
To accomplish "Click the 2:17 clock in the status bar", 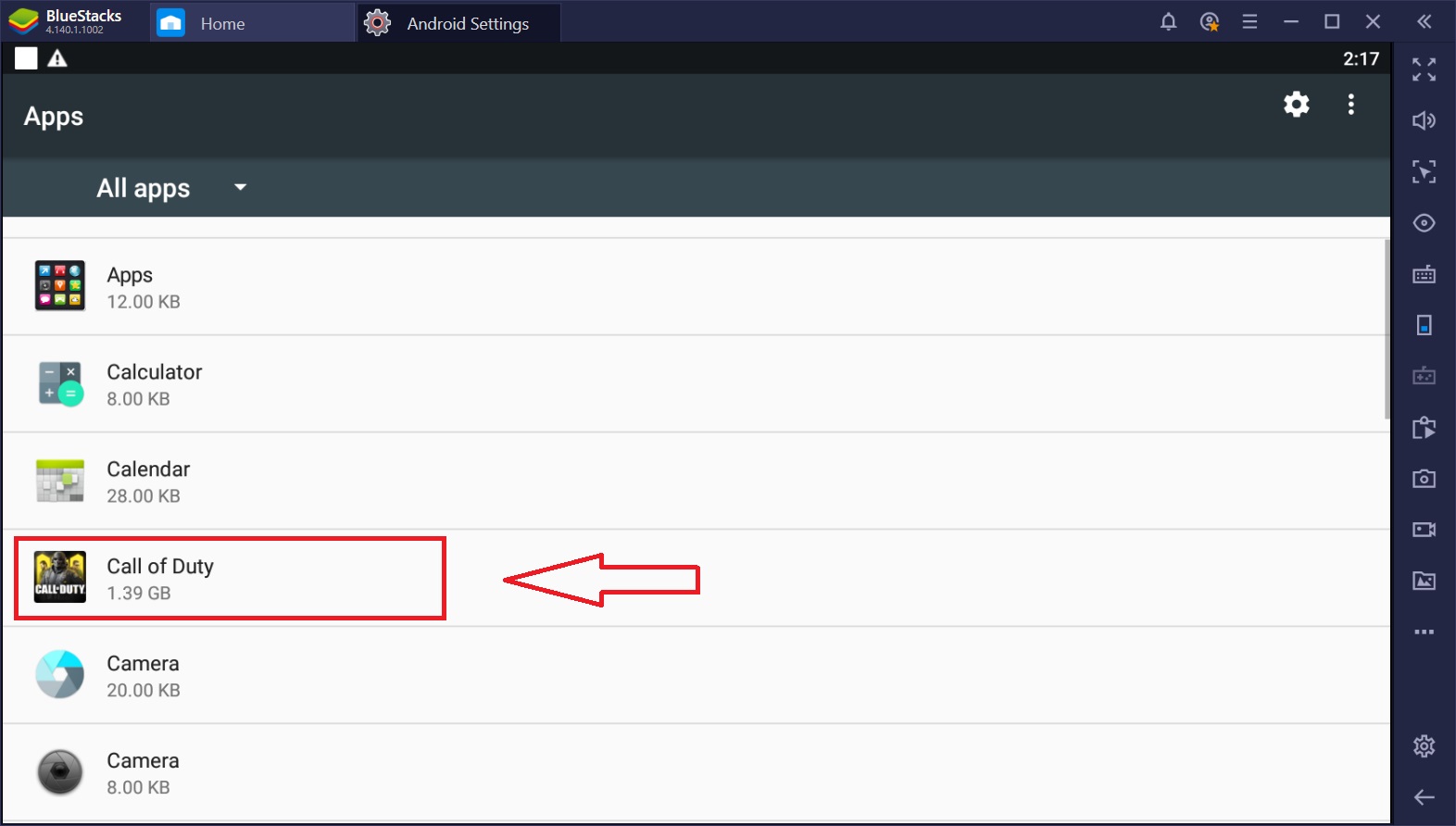I will click(x=1361, y=58).
